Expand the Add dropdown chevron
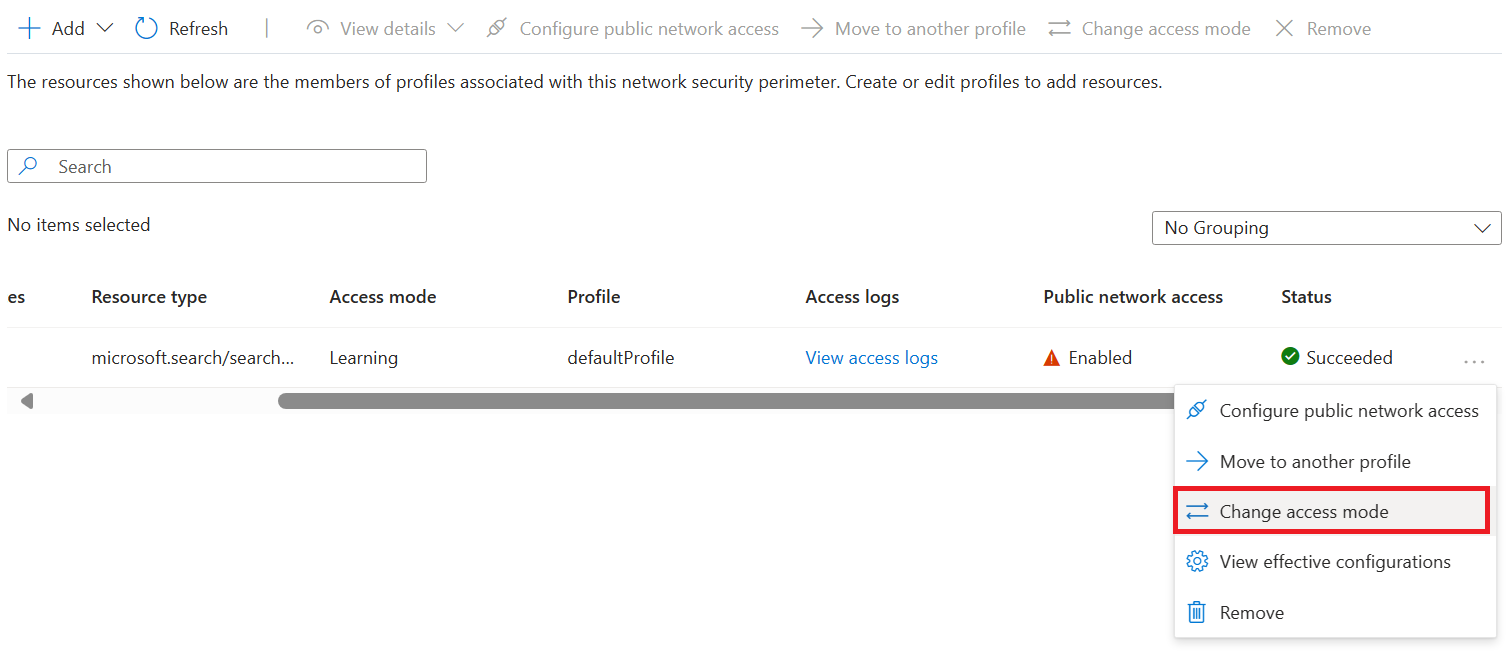The height and width of the screenshot is (663, 1510). [103, 28]
